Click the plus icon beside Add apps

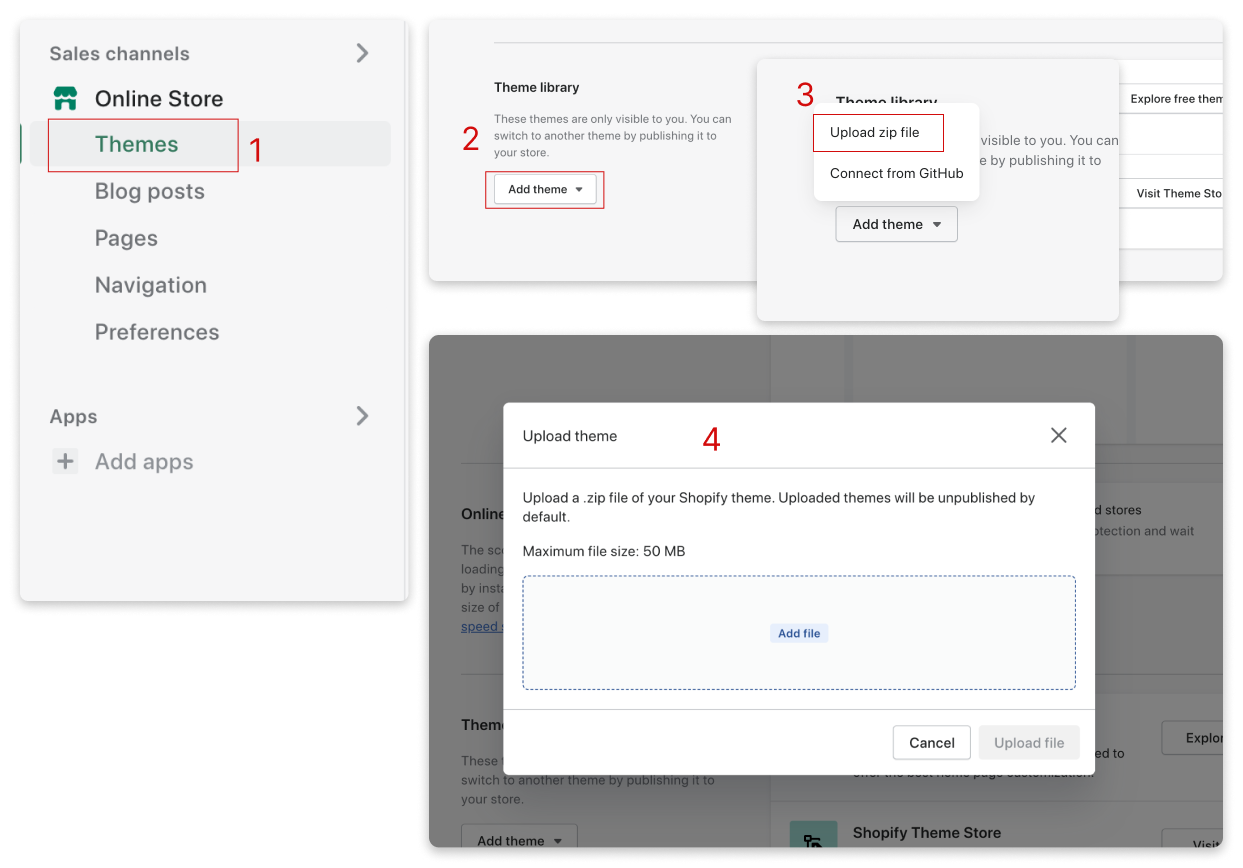pyautogui.click(x=65, y=461)
